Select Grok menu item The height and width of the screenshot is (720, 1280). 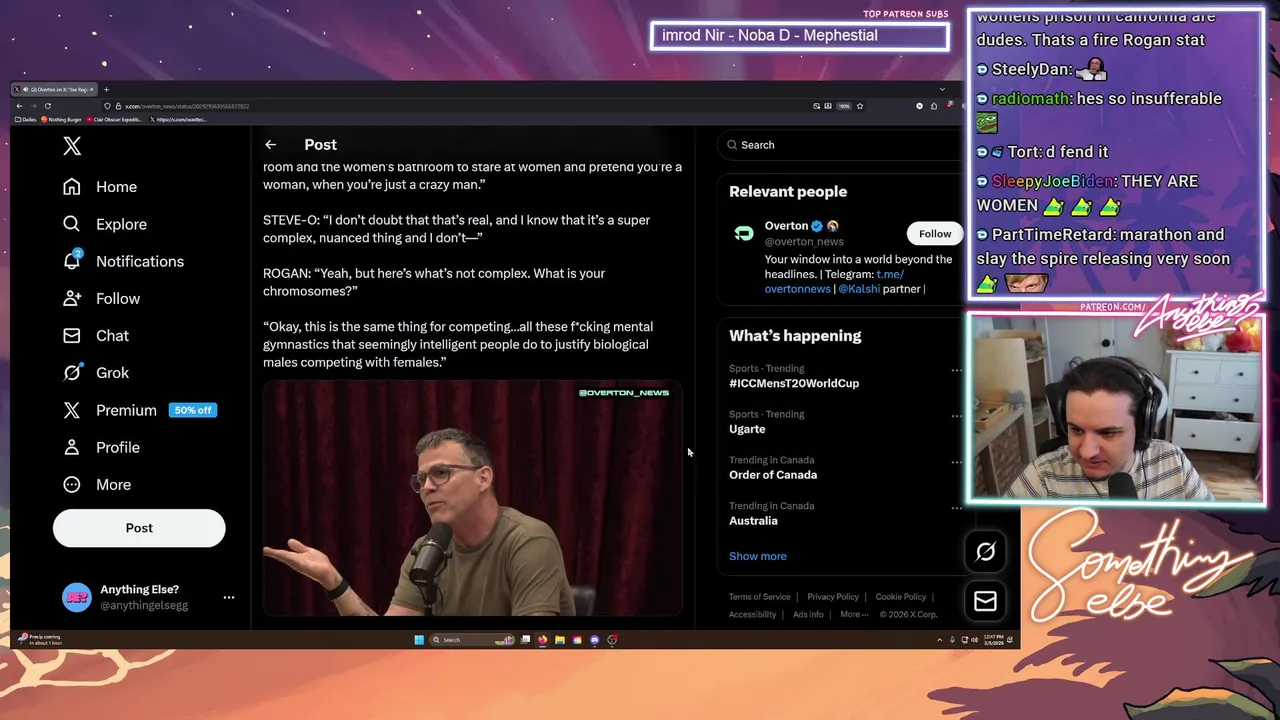pos(112,372)
